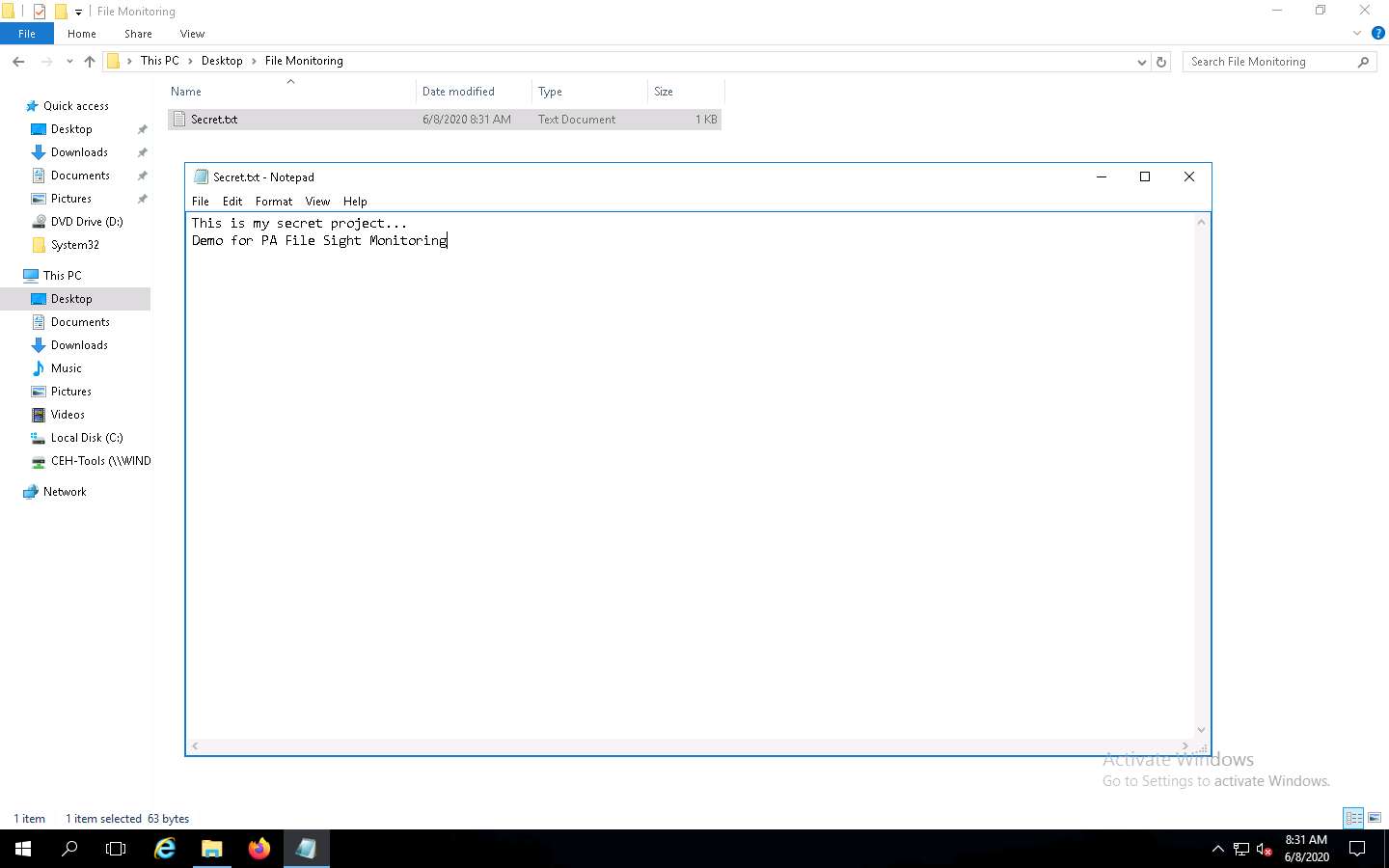1389x868 pixels.
Task: Open Notepad's File menu
Action: click(201, 202)
